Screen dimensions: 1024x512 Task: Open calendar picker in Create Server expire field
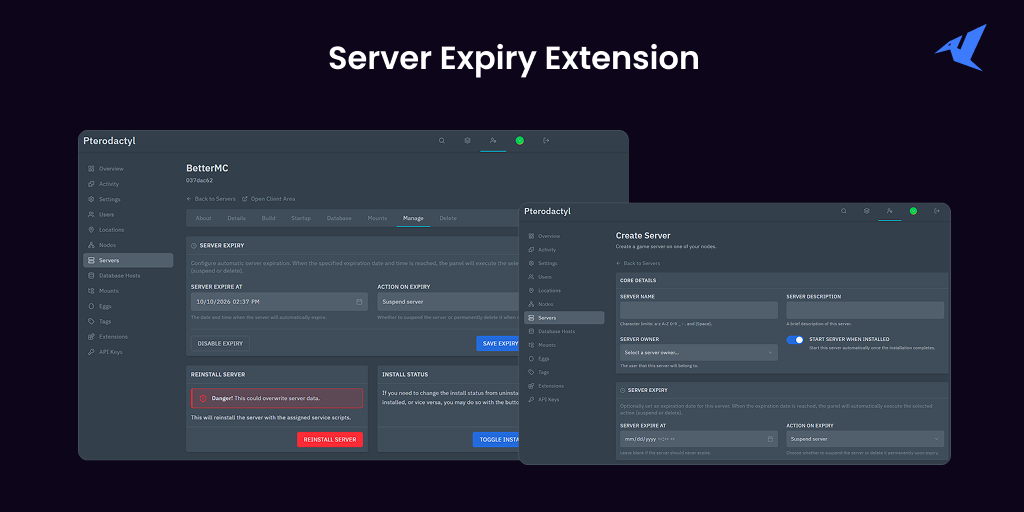tap(771, 439)
